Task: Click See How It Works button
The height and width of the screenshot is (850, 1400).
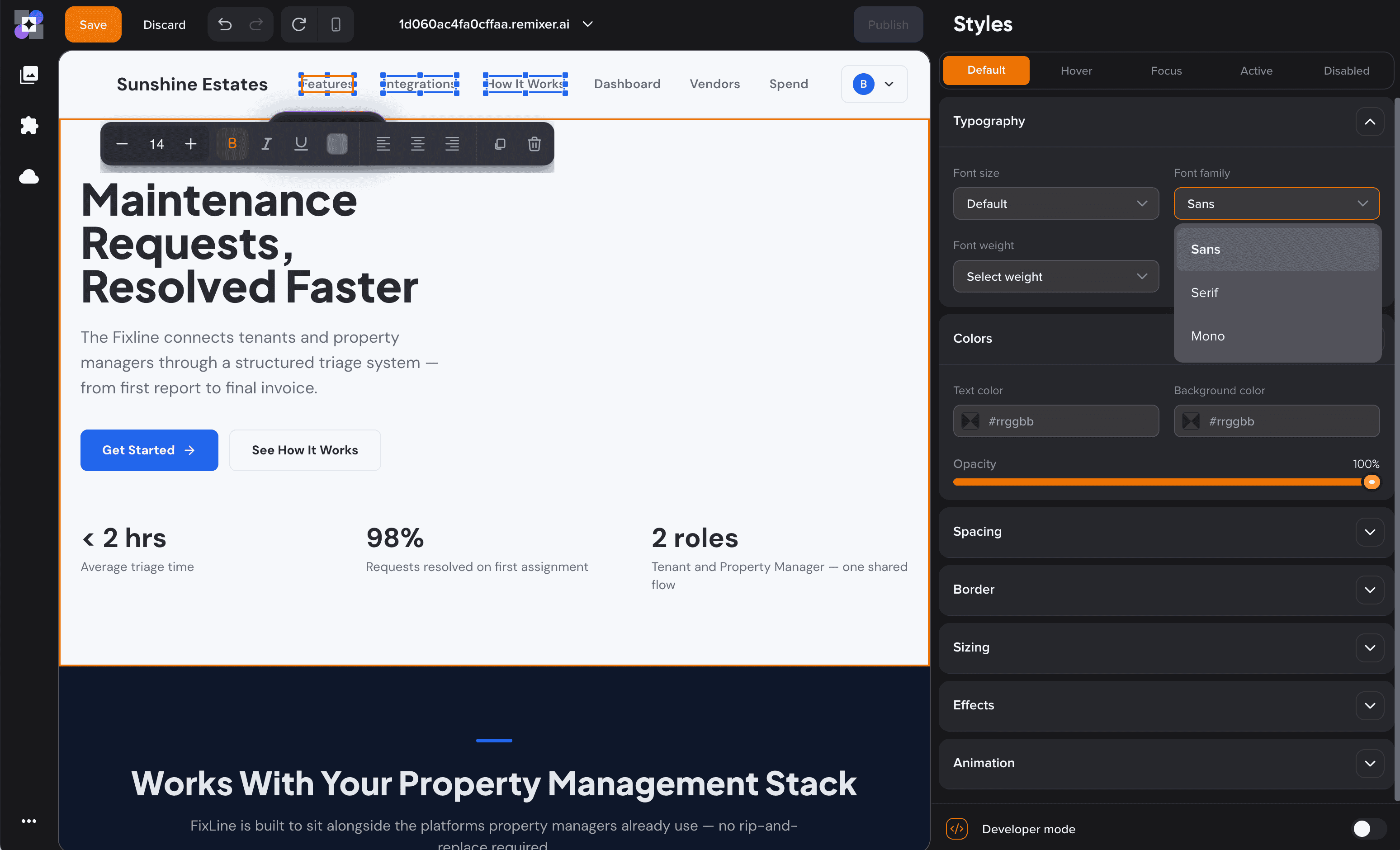Action: 305,450
